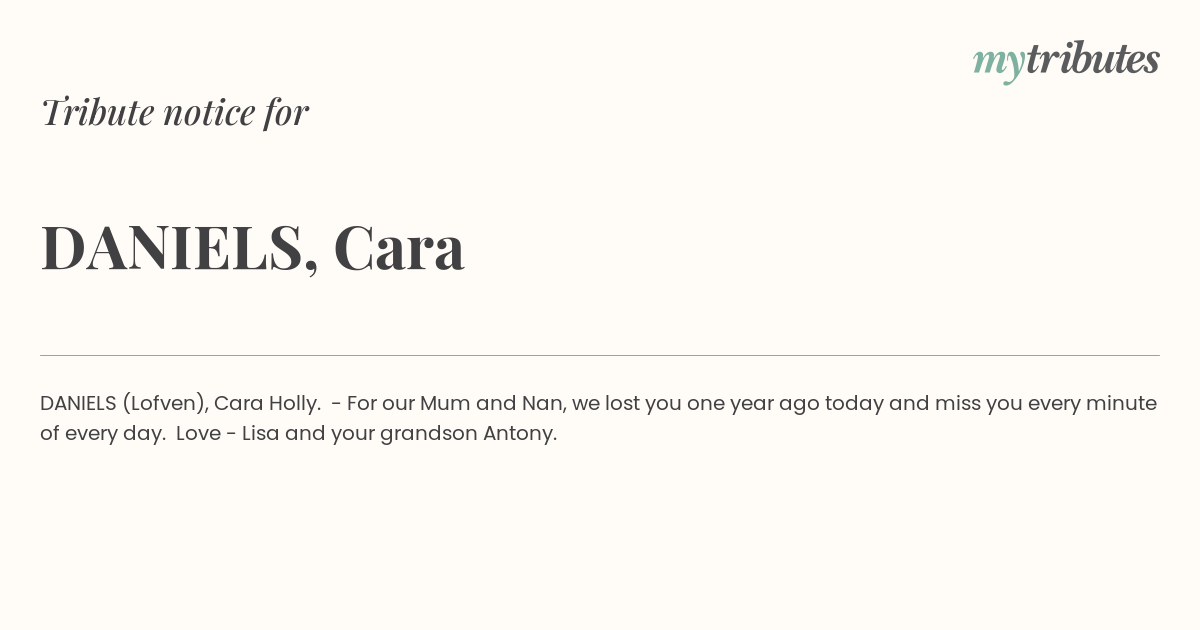Click the name heading "DANIELS, Cara"
The height and width of the screenshot is (630, 1200).
pyautogui.click(x=253, y=247)
